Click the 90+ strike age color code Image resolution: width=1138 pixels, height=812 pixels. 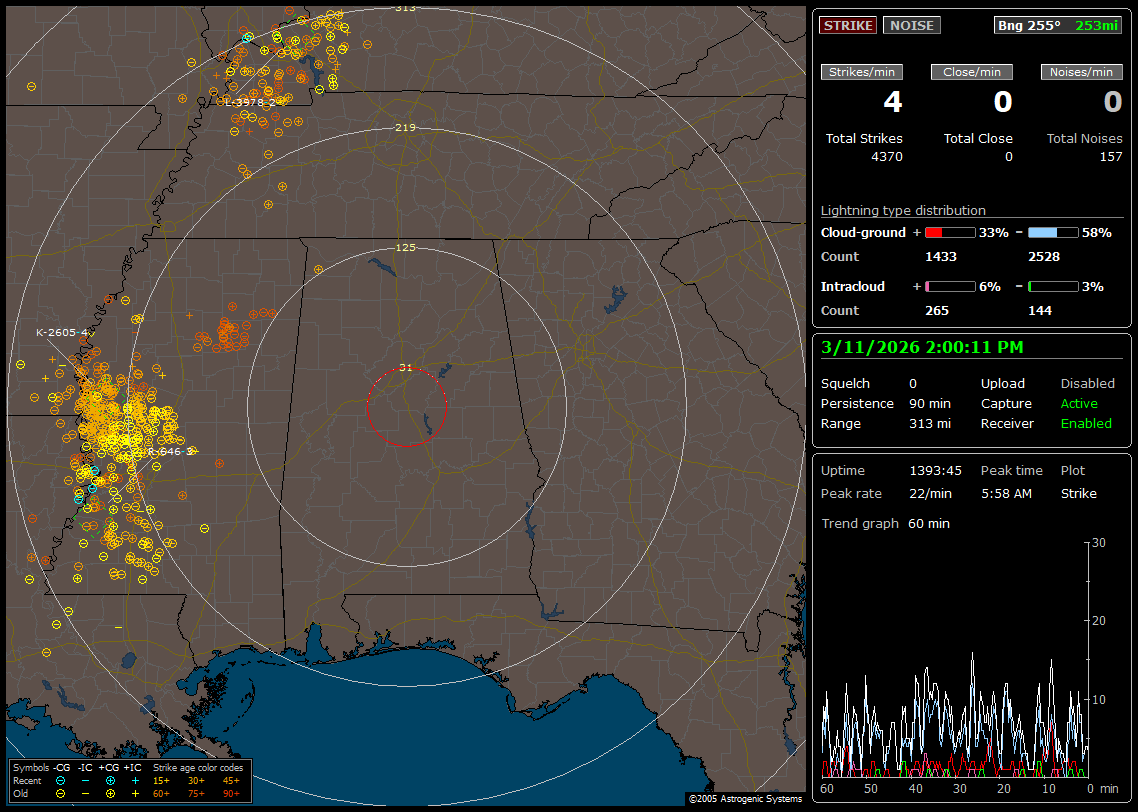(x=230, y=793)
